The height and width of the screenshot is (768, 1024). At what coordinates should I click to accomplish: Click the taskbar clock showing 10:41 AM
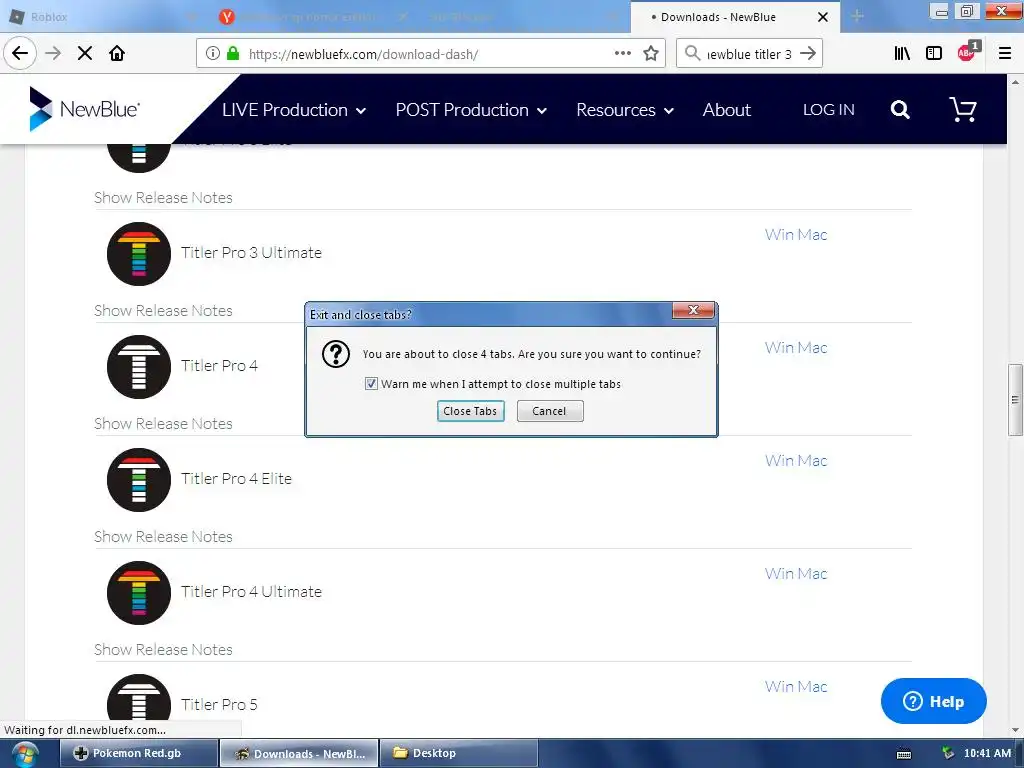987,754
